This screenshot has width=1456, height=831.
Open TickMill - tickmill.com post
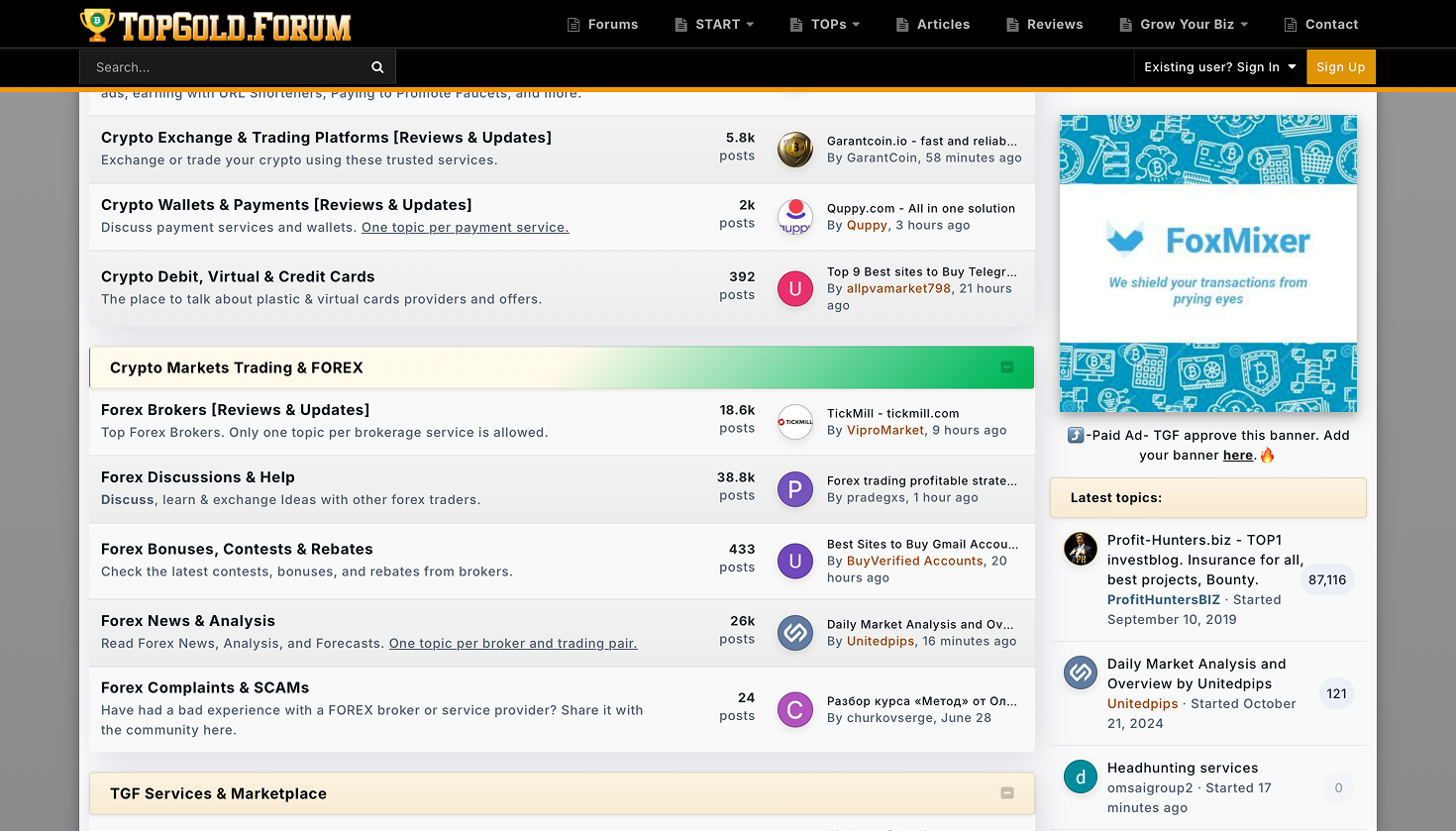(893, 414)
